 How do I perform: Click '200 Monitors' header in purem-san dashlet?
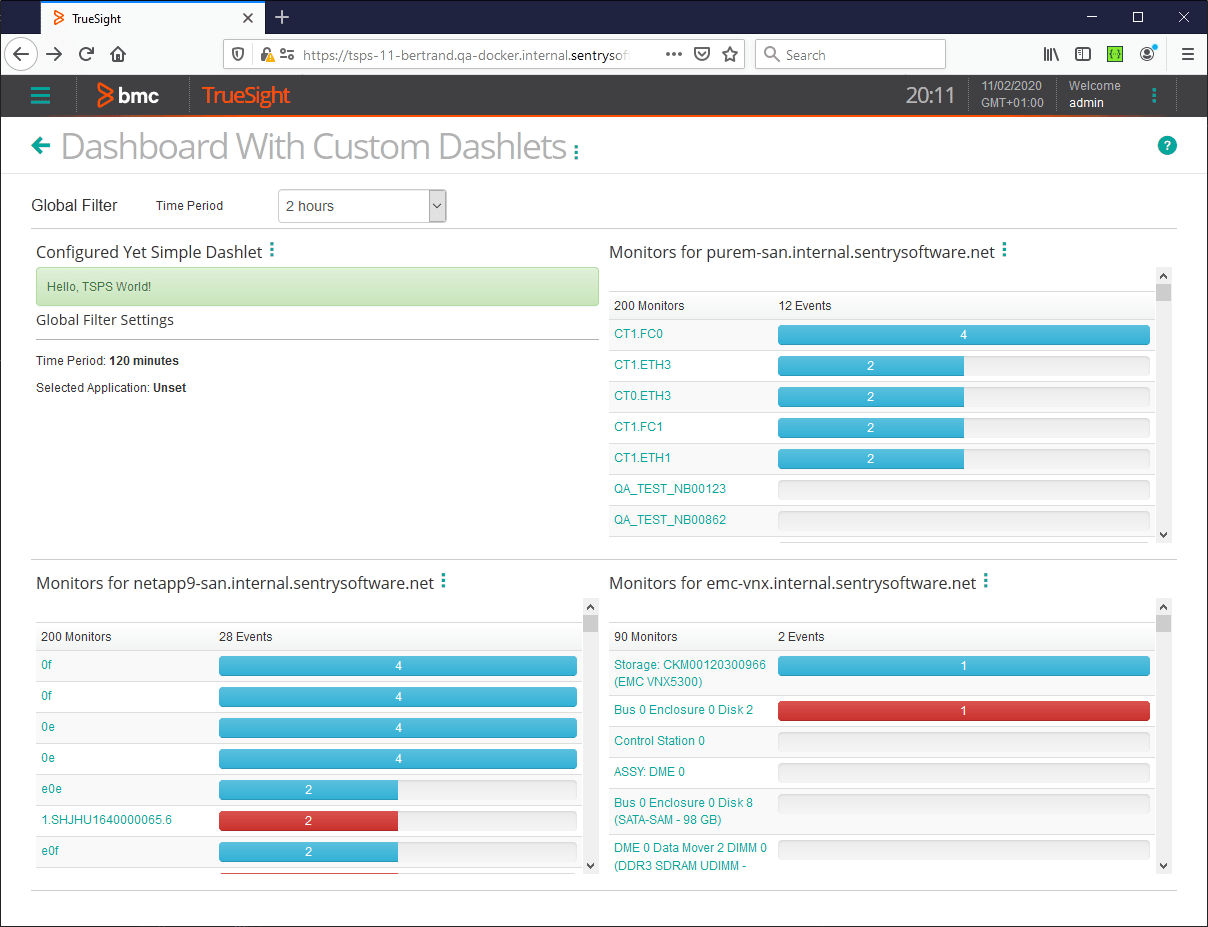649,306
